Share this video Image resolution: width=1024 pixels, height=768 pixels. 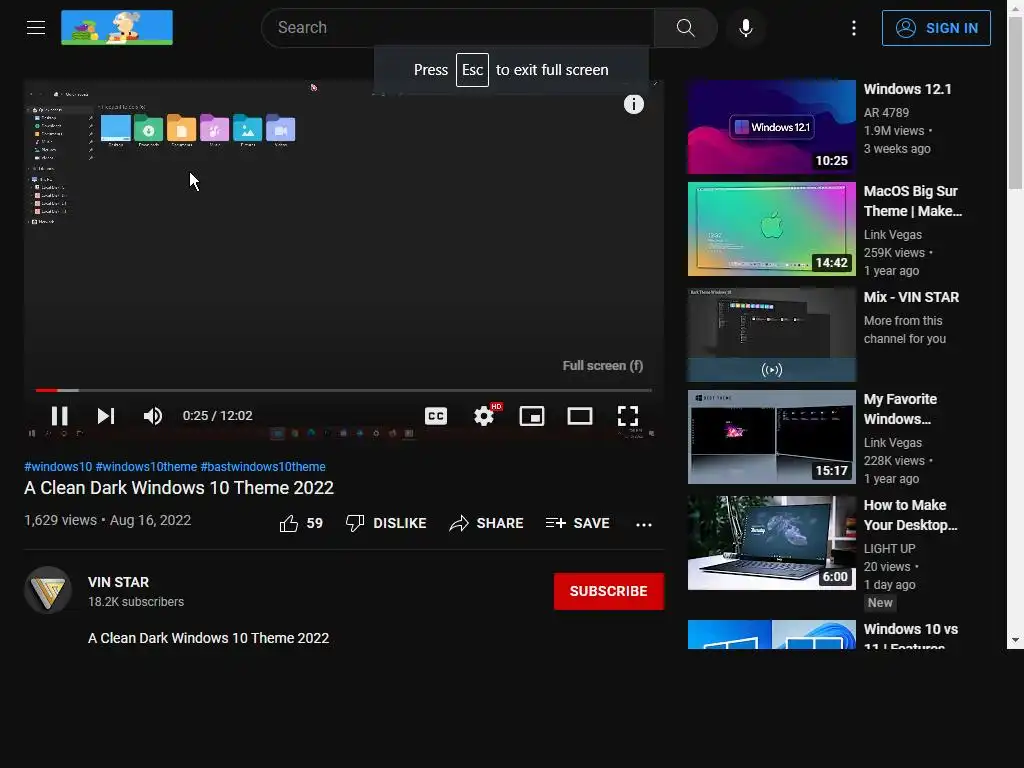[487, 523]
